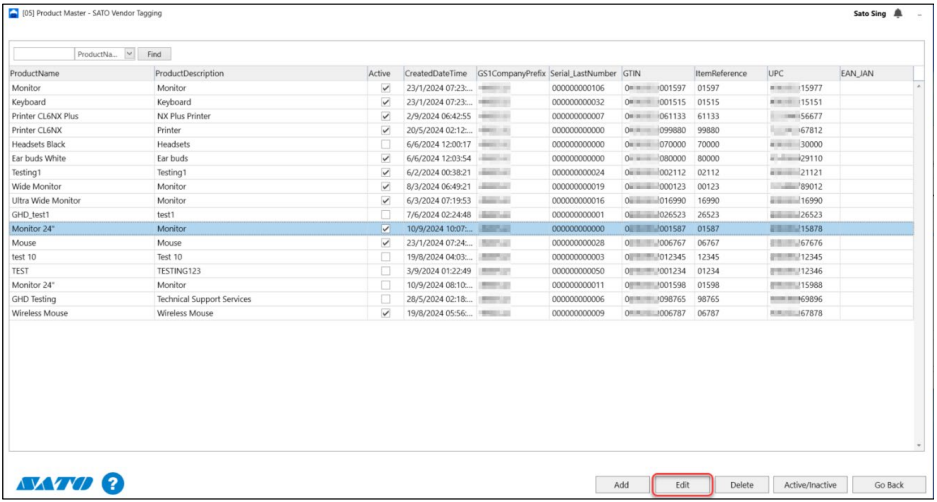
Task: Click the app icon in title bar
Action: click(13, 13)
